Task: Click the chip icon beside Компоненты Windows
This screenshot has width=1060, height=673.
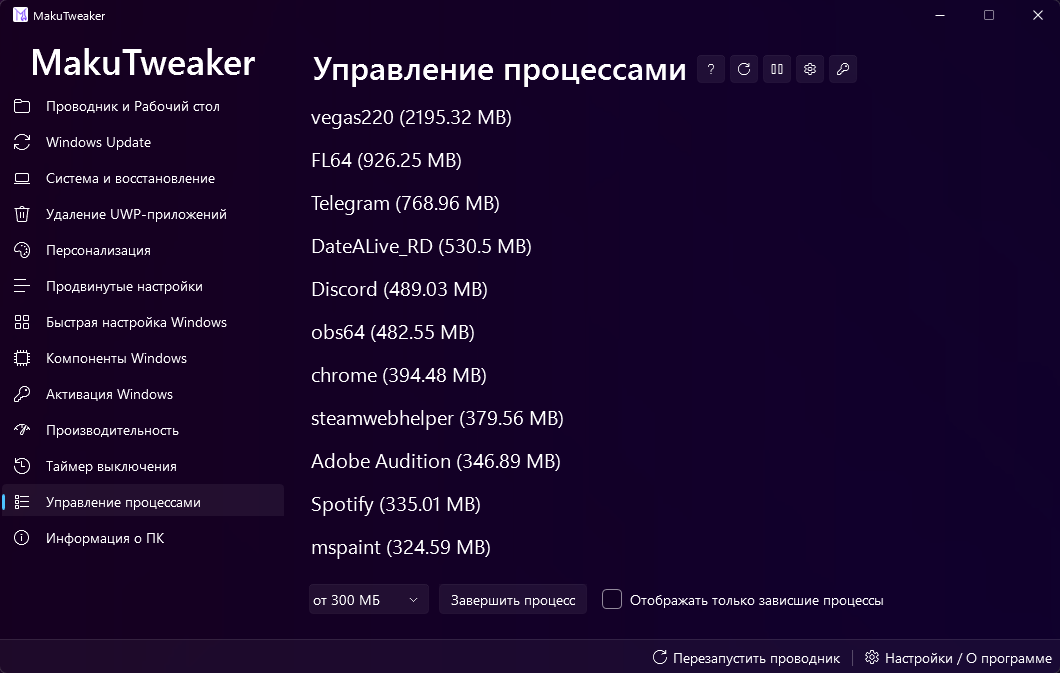Action: click(22, 358)
